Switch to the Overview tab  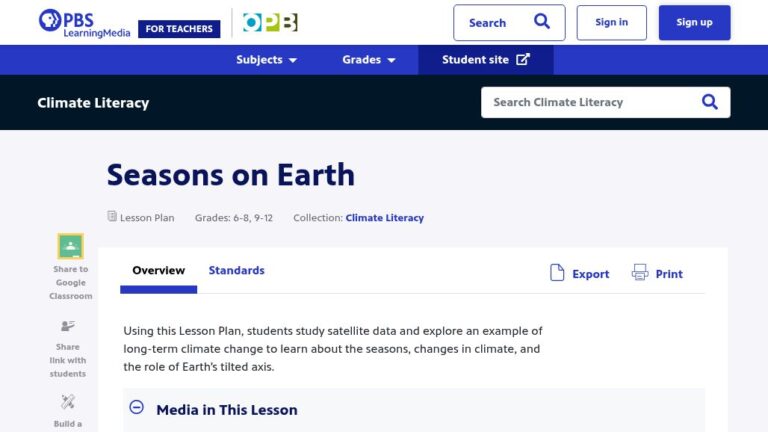coord(159,270)
